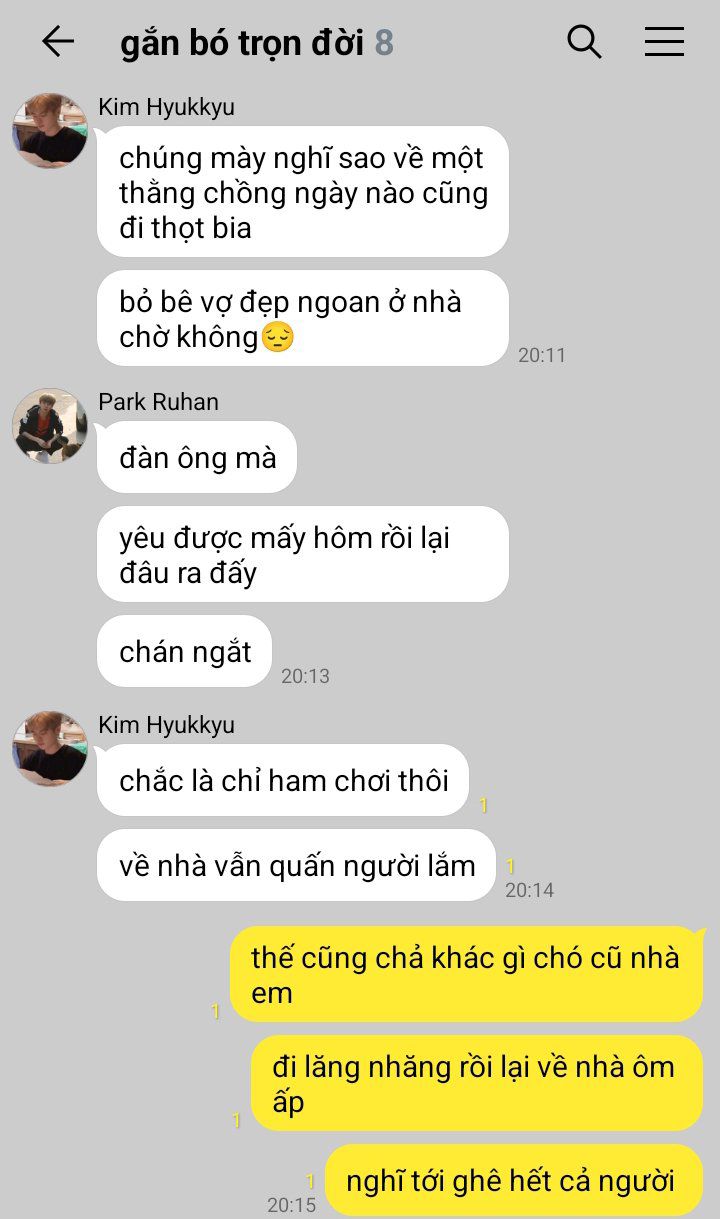
Task: Select message "chúng mày nghĩ sao về một"
Action: pyautogui.click(x=303, y=193)
